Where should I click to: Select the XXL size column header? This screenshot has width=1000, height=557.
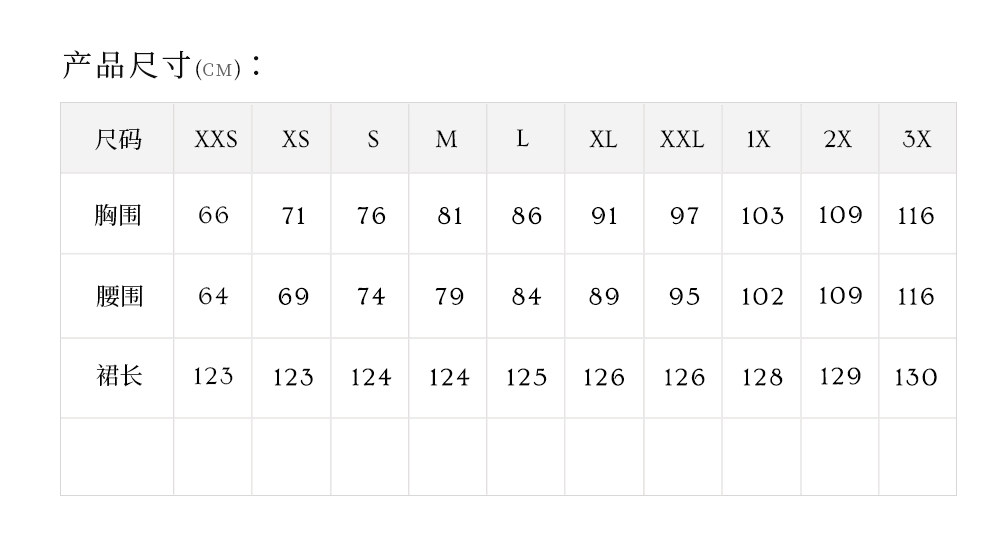pyautogui.click(x=682, y=139)
